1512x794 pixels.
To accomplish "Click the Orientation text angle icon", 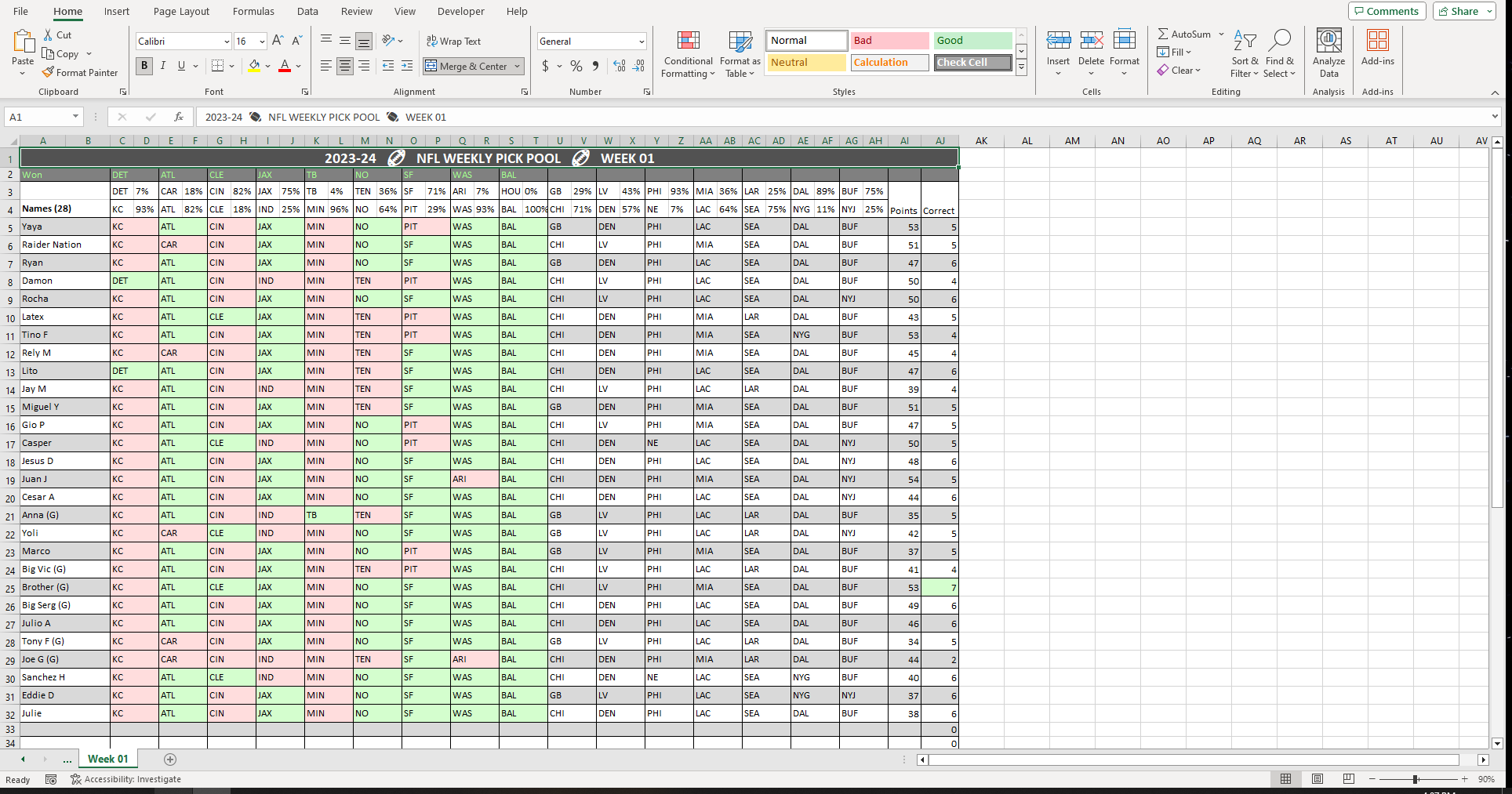I will tap(388, 41).
